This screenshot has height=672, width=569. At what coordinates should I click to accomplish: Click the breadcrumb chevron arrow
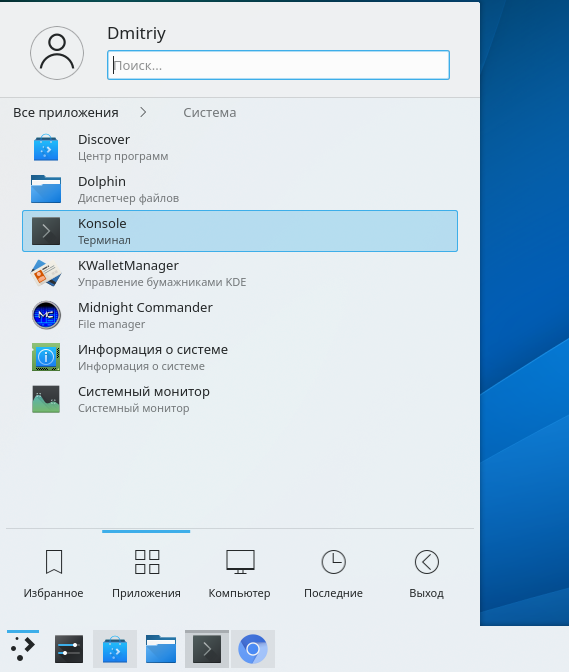click(143, 112)
